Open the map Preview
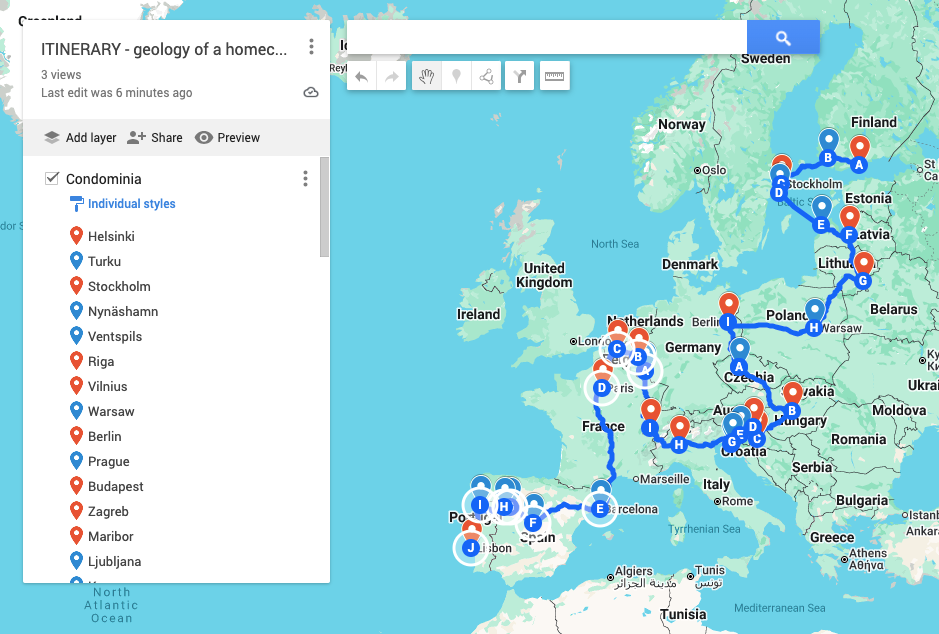The width and height of the screenshot is (939, 634). click(228, 138)
